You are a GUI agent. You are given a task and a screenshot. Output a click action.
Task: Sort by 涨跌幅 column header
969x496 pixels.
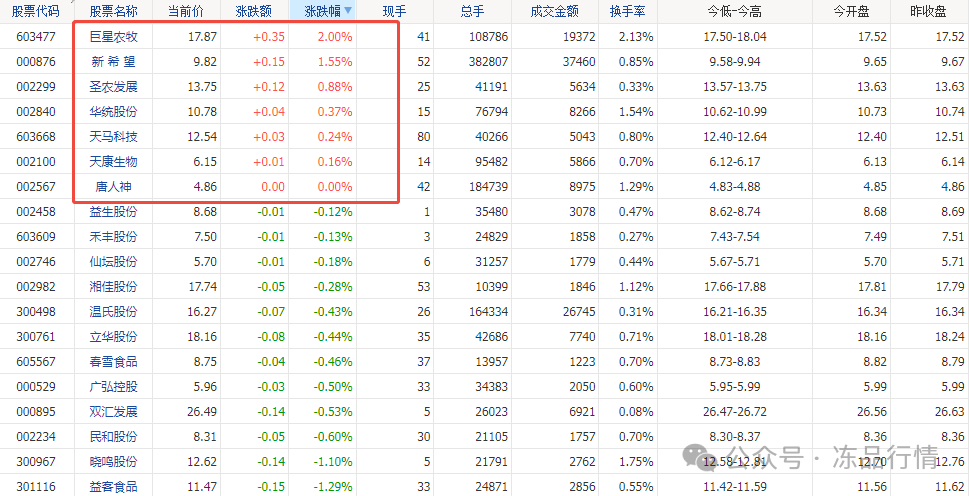324,11
